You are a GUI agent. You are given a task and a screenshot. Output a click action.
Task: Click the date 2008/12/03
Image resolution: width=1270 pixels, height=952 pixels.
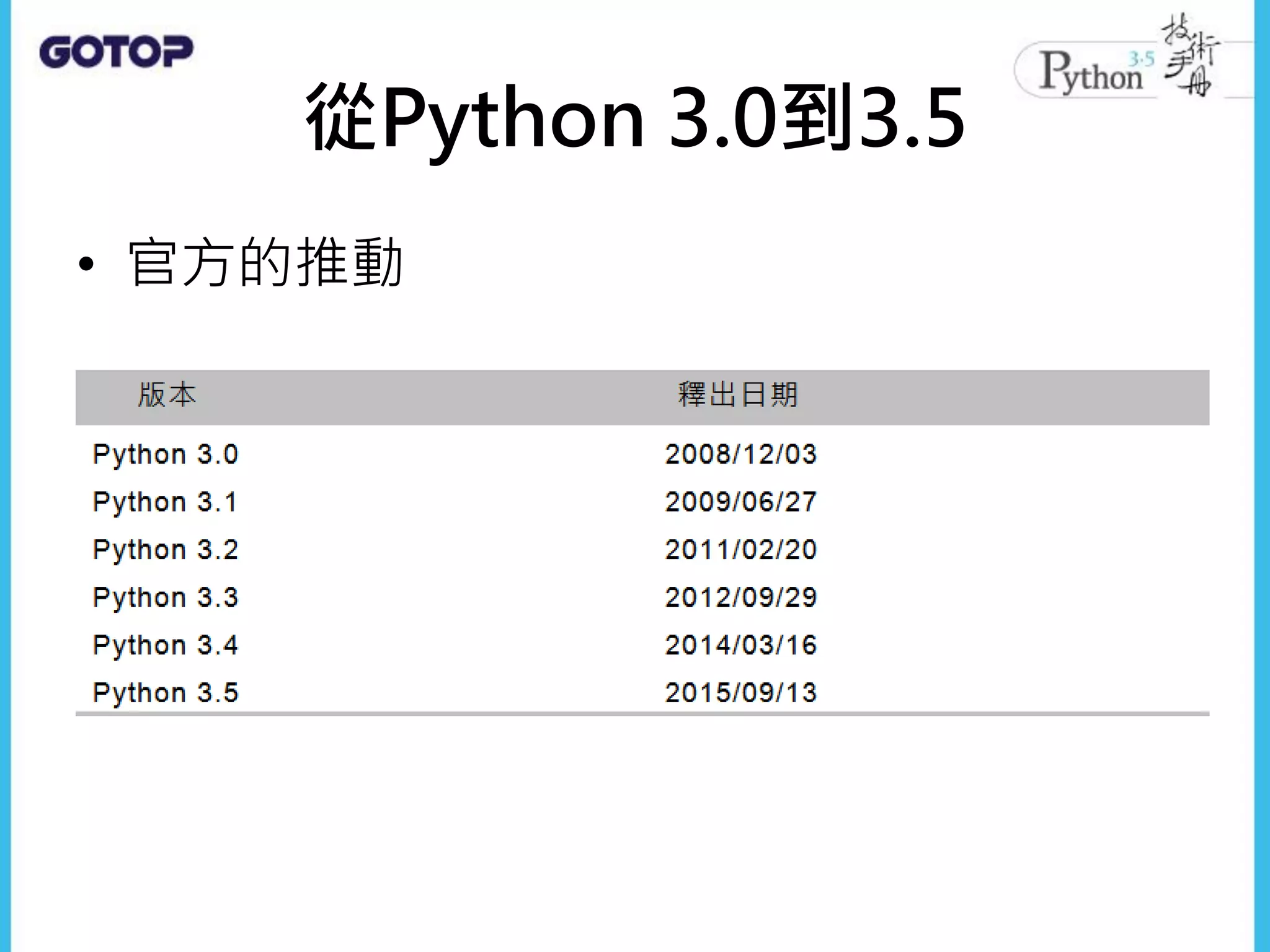point(741,454)
